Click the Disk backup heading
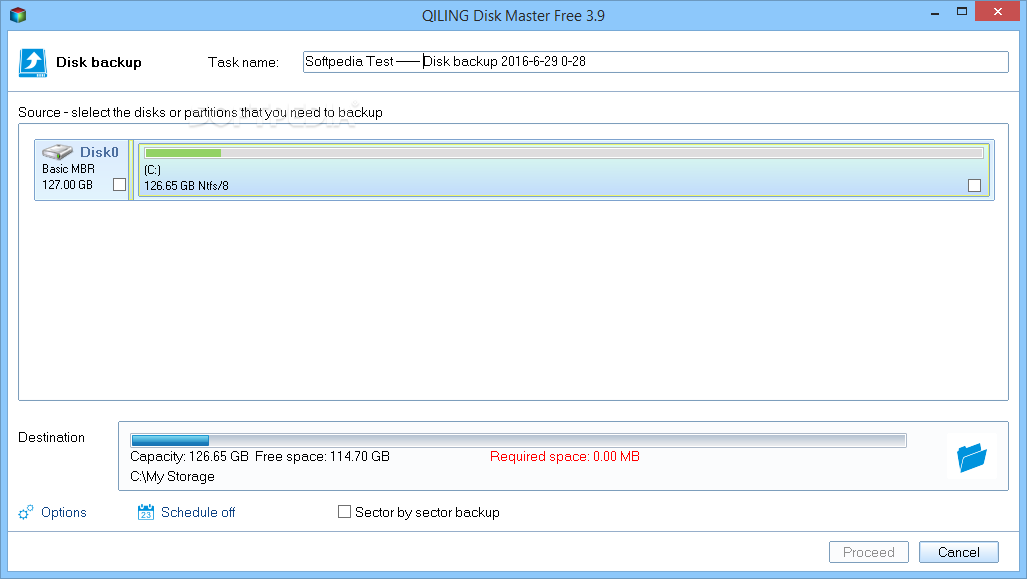1027x579 pixels. coord(99,62)
